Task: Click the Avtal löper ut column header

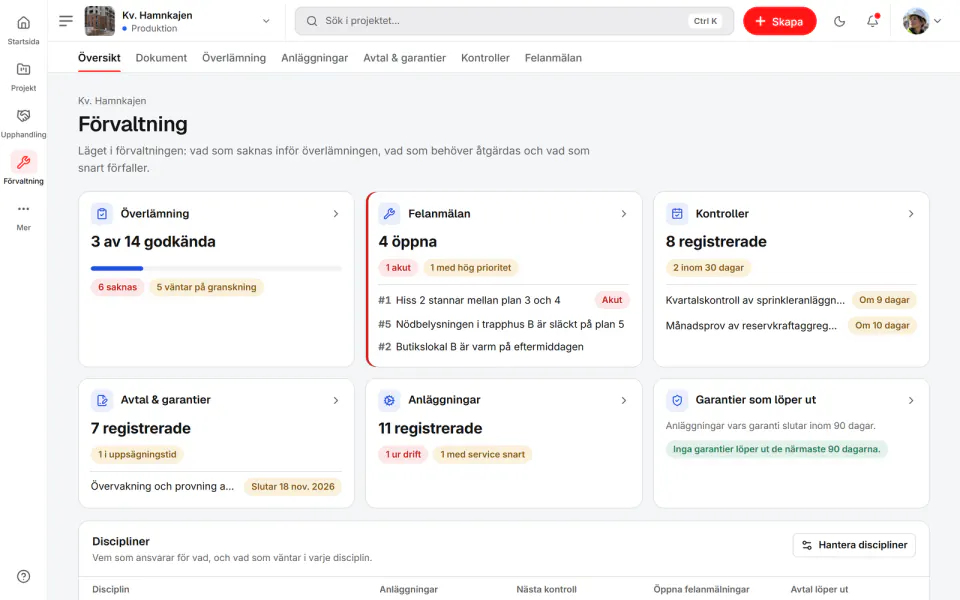Action: coord(819,590)
